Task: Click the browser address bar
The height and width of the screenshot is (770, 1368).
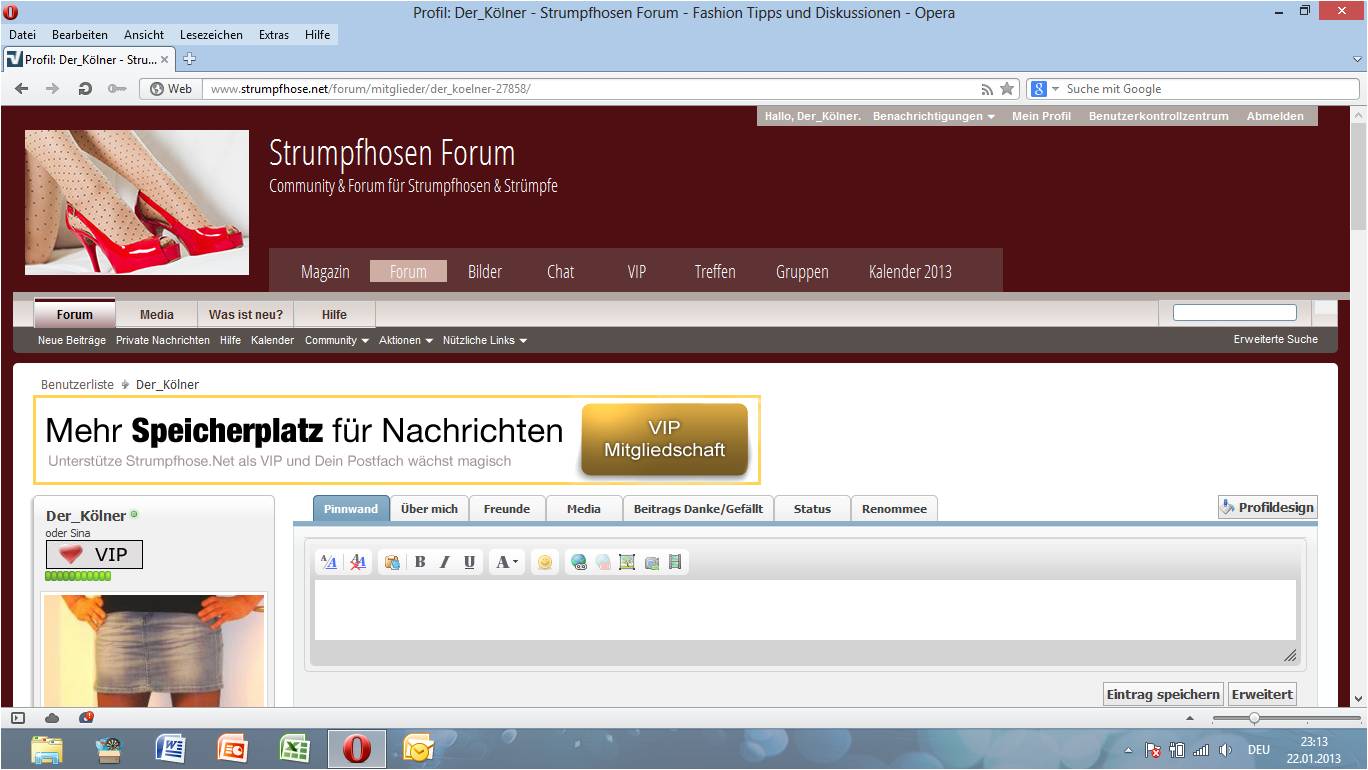Action: point(590,89)
